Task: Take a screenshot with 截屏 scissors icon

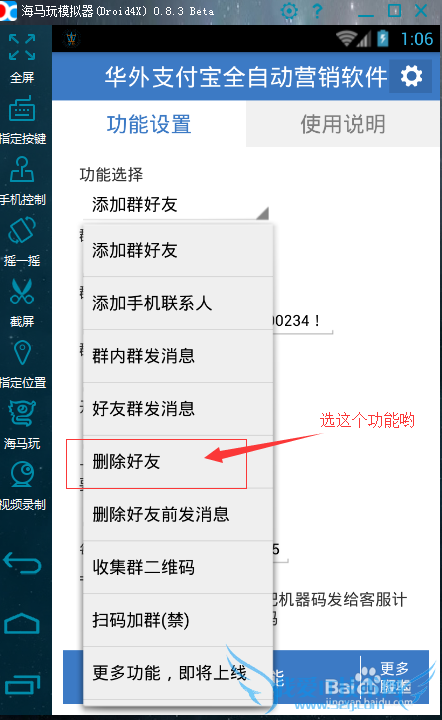Action: pyautogui.click(x=22, y=292)
